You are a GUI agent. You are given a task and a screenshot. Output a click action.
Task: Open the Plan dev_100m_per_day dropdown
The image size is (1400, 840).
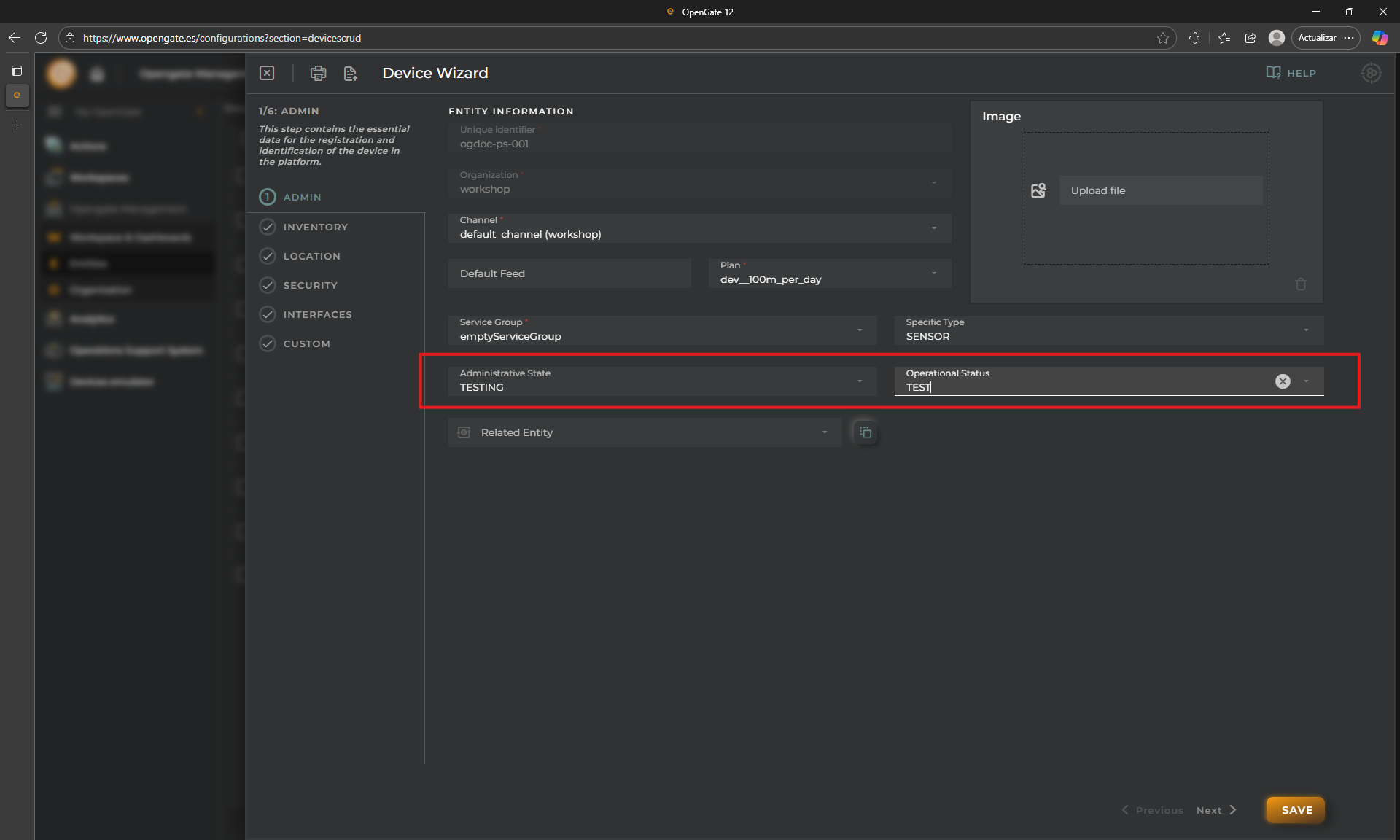830,273
